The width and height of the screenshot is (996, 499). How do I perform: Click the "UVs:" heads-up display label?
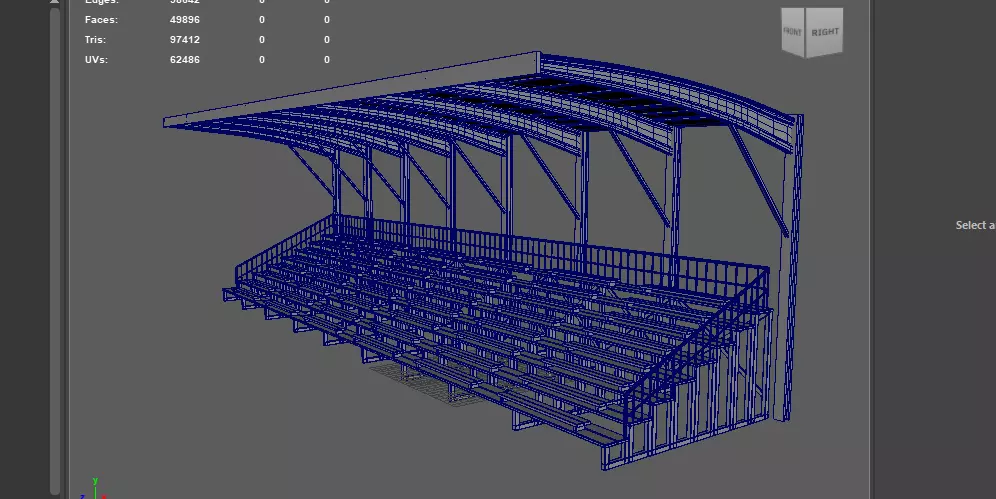tap(97, 60)
